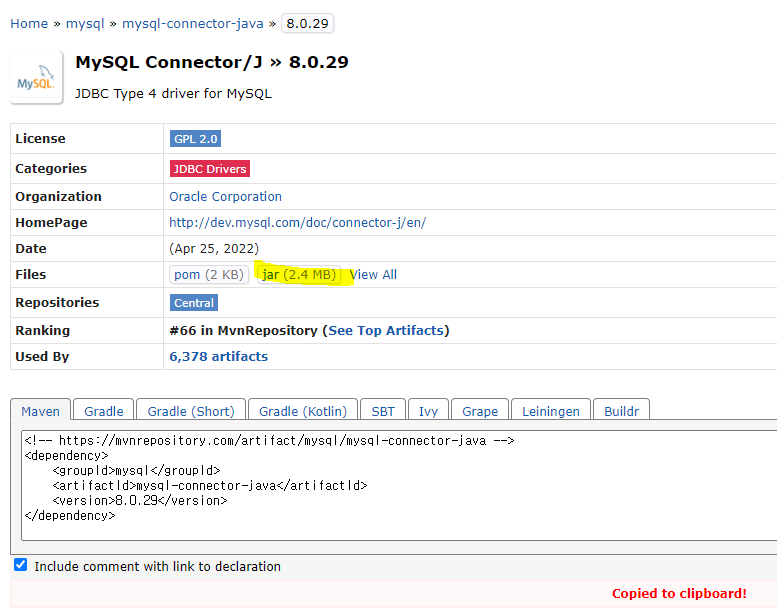This screenshot has width=777, height=611.
Task: Download the pom (2 KB) file
Action: [x=209, y=275]
